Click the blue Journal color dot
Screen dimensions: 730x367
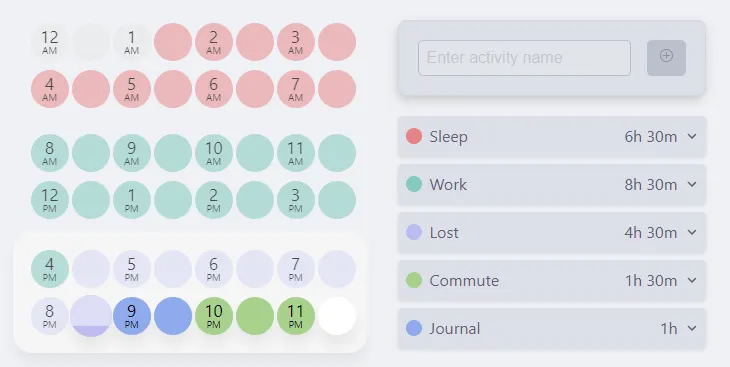coord(414,328)
